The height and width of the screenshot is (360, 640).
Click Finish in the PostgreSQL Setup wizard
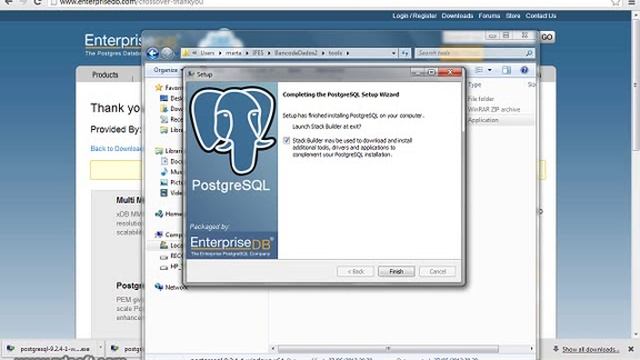(396, 271)
